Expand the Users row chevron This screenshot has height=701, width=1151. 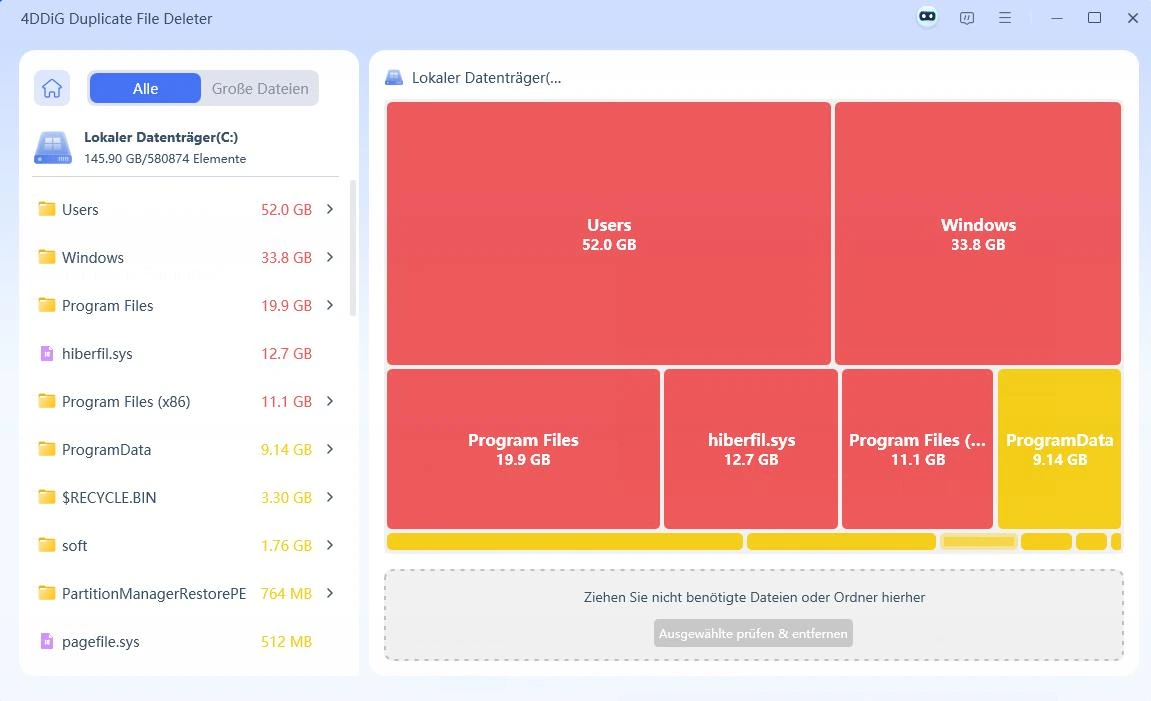click(330, 209)
